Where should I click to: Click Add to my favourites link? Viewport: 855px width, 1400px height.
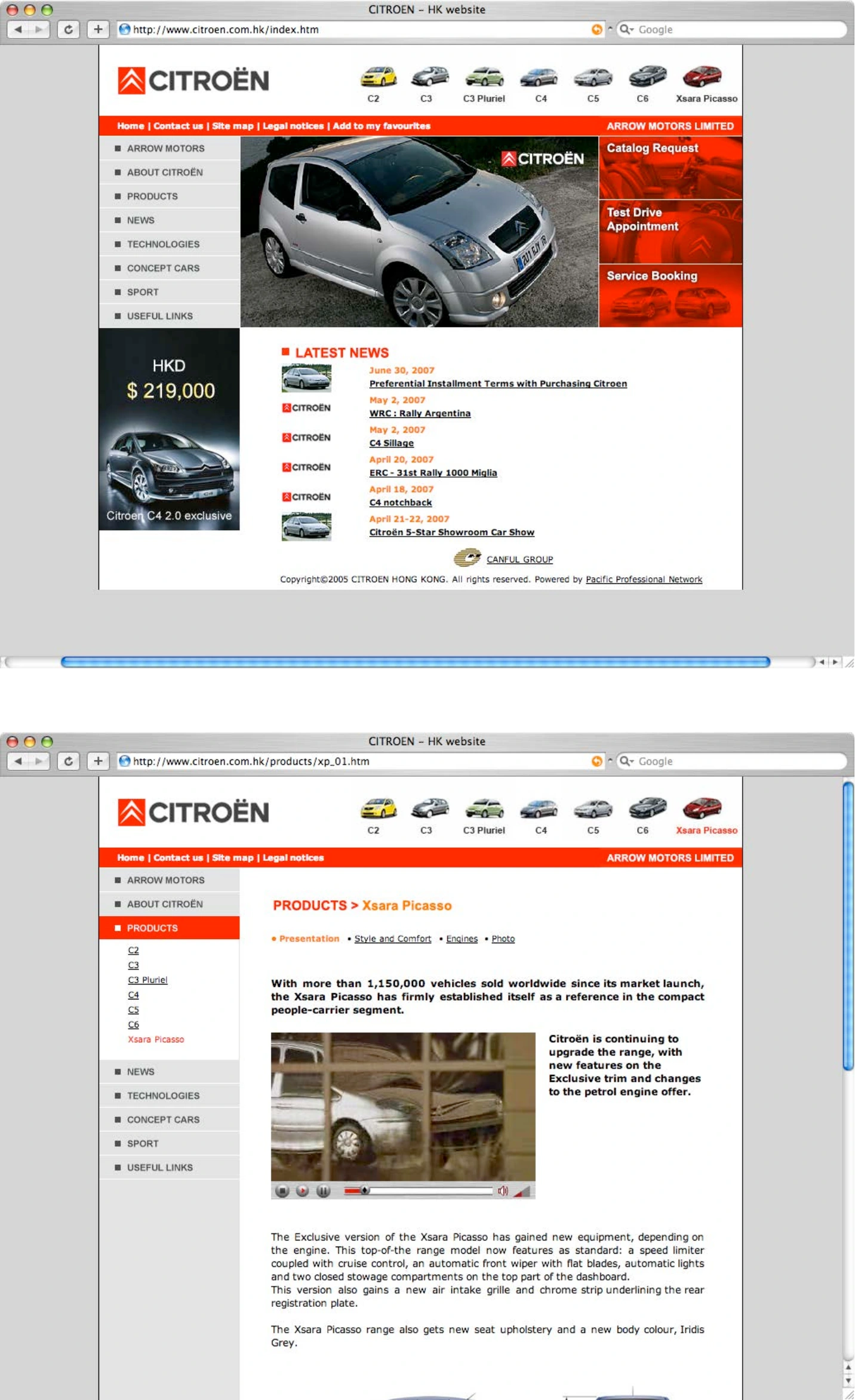coord(382,126)
